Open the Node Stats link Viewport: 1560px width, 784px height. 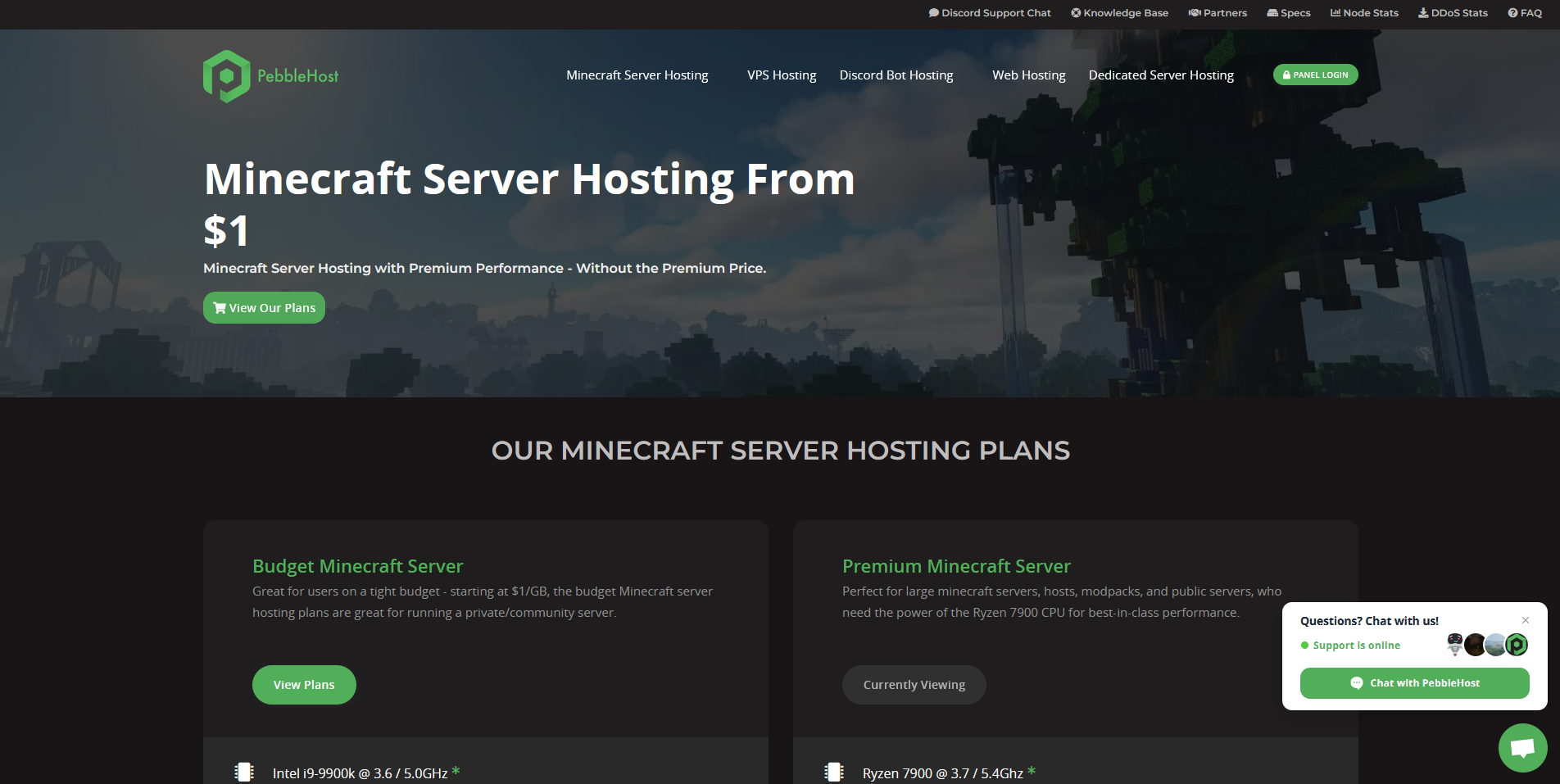(x=1364, y=13)
